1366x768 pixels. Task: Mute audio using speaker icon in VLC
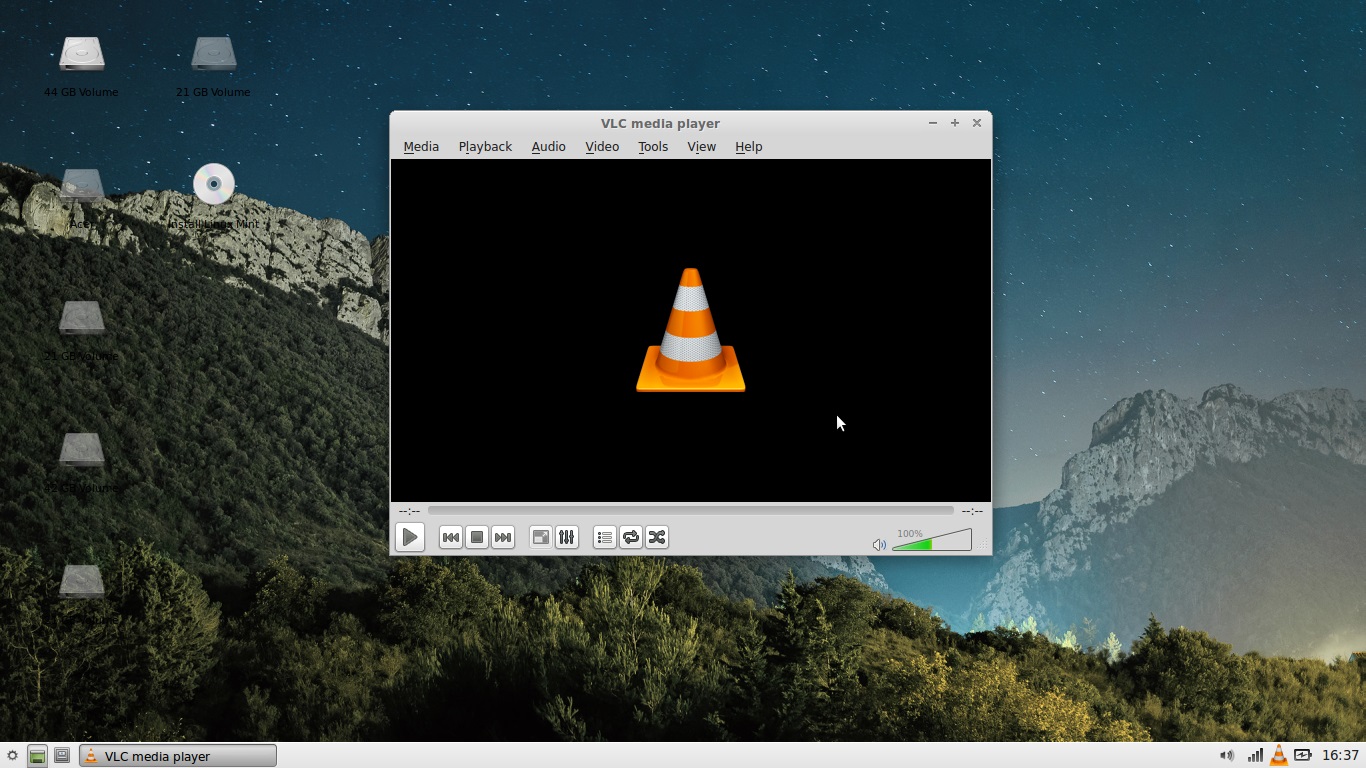(879, 545)
